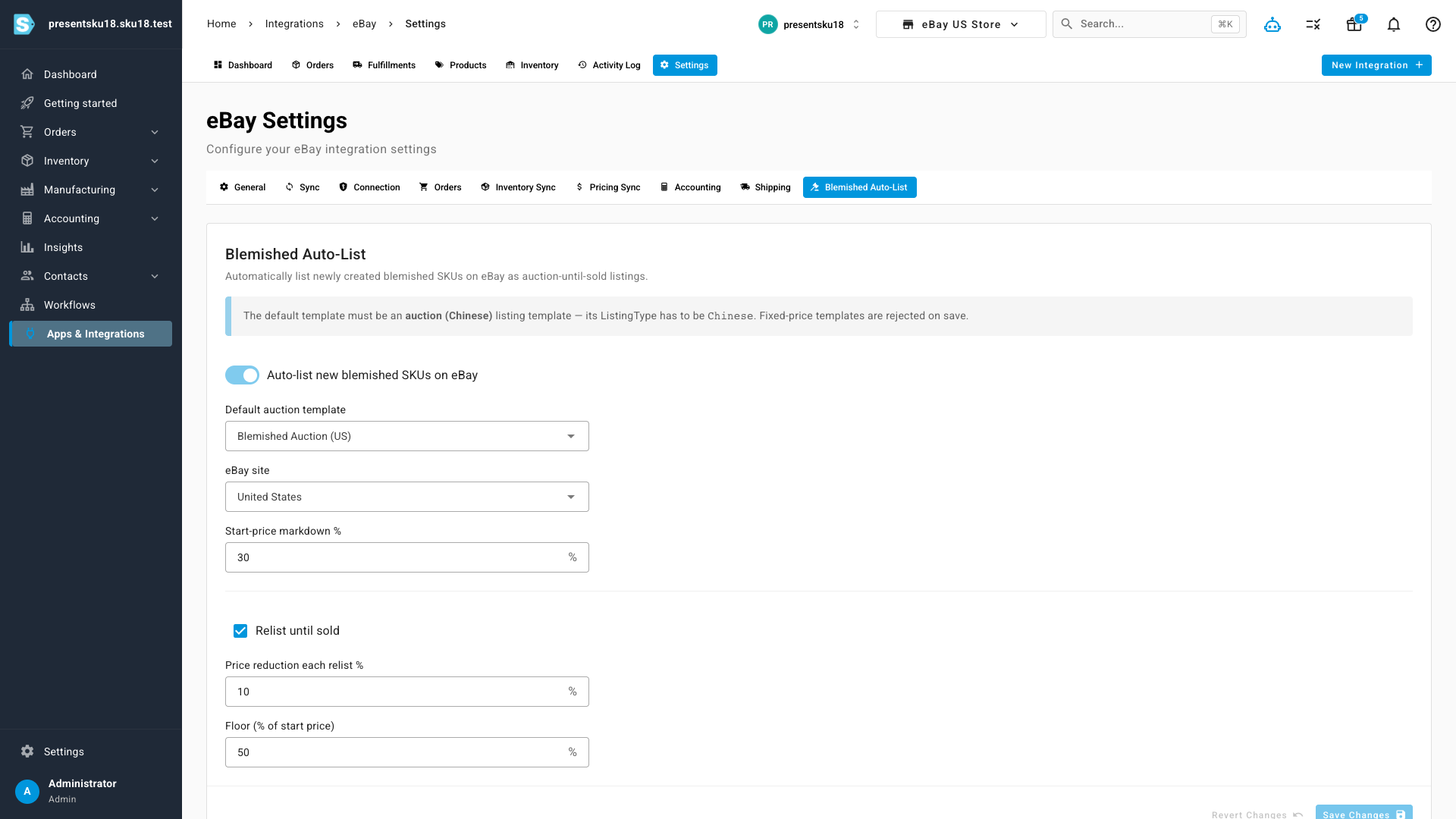Open the Orders settings sub-tab

coord(441,187)
